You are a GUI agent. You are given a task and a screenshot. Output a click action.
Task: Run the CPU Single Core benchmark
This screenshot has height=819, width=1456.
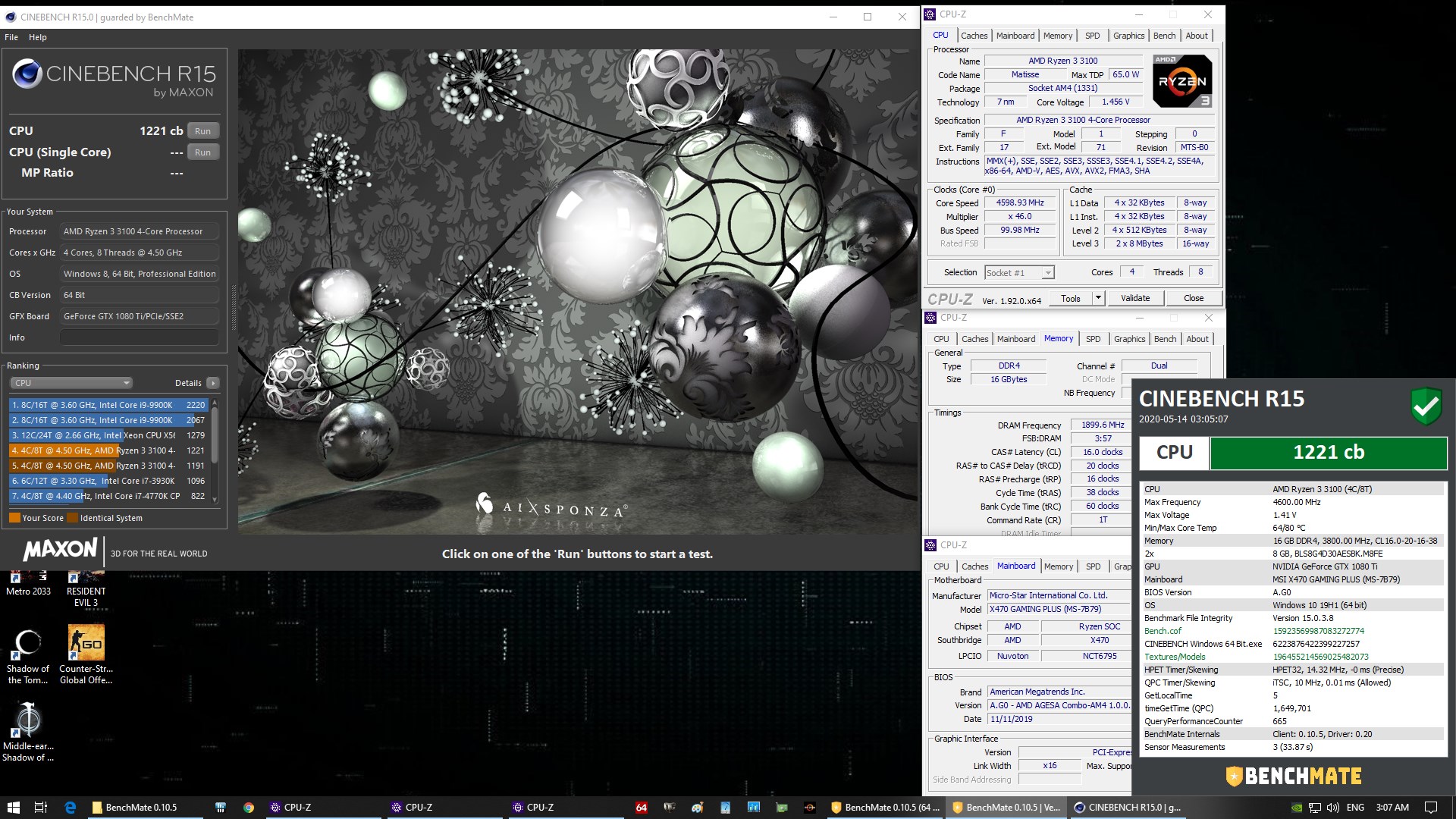[202, 152]
